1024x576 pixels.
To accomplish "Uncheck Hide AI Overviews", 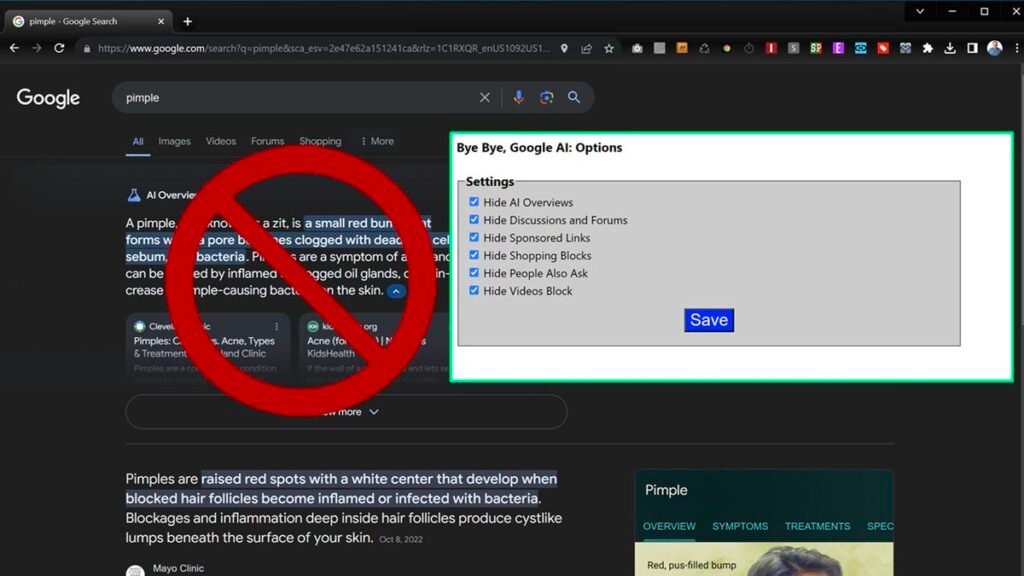I will pyautogui.click(x=474, y=202).
